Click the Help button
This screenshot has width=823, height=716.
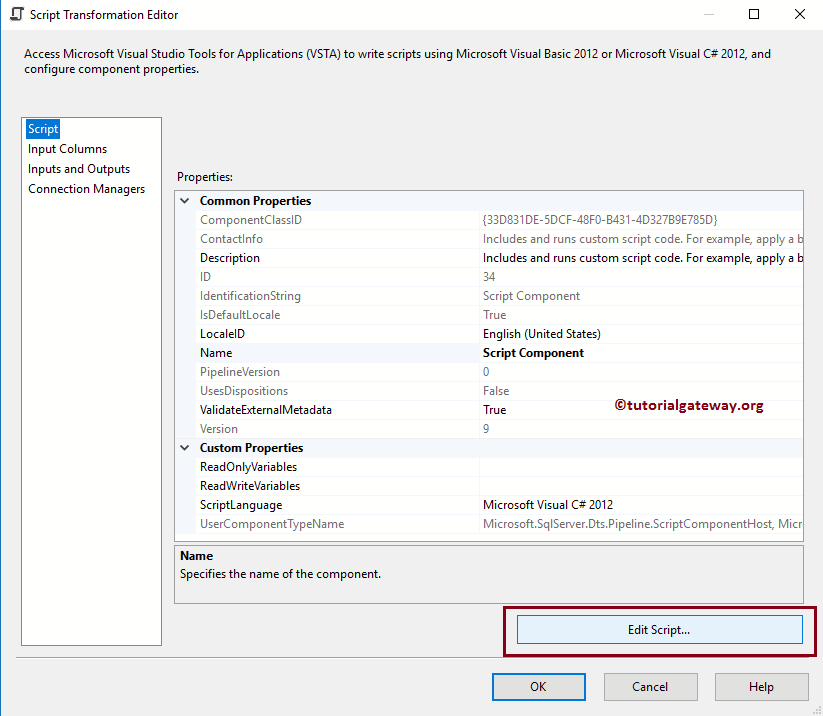(x=761, y=687)
